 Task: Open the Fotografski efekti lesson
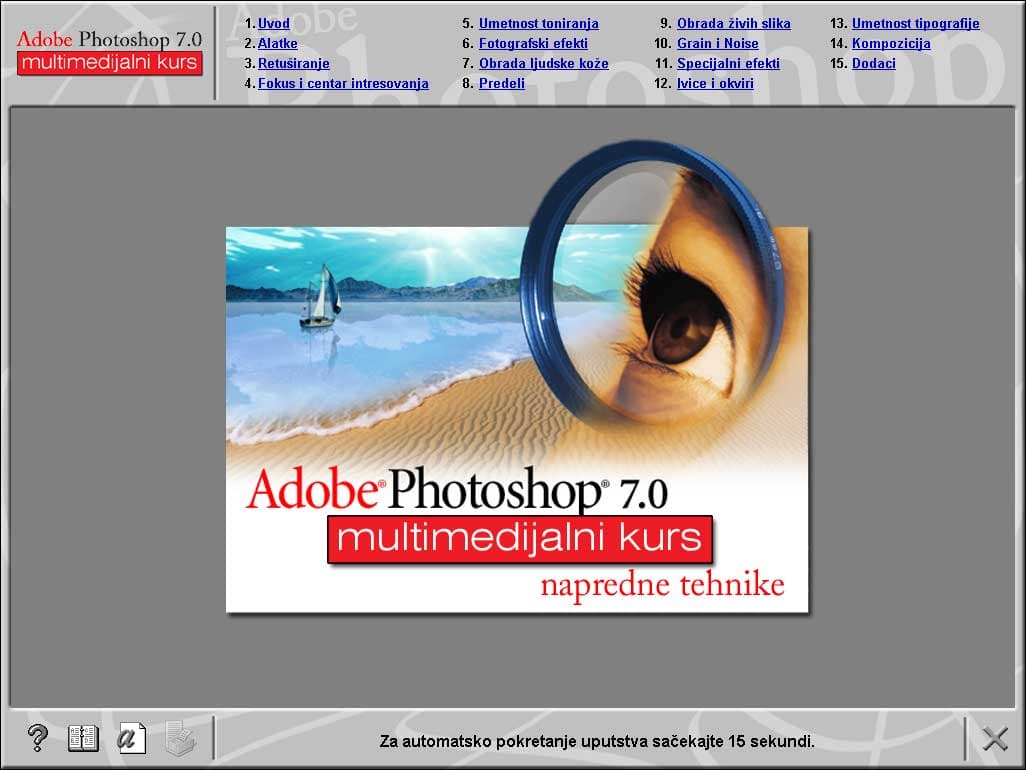pos(534,43)
